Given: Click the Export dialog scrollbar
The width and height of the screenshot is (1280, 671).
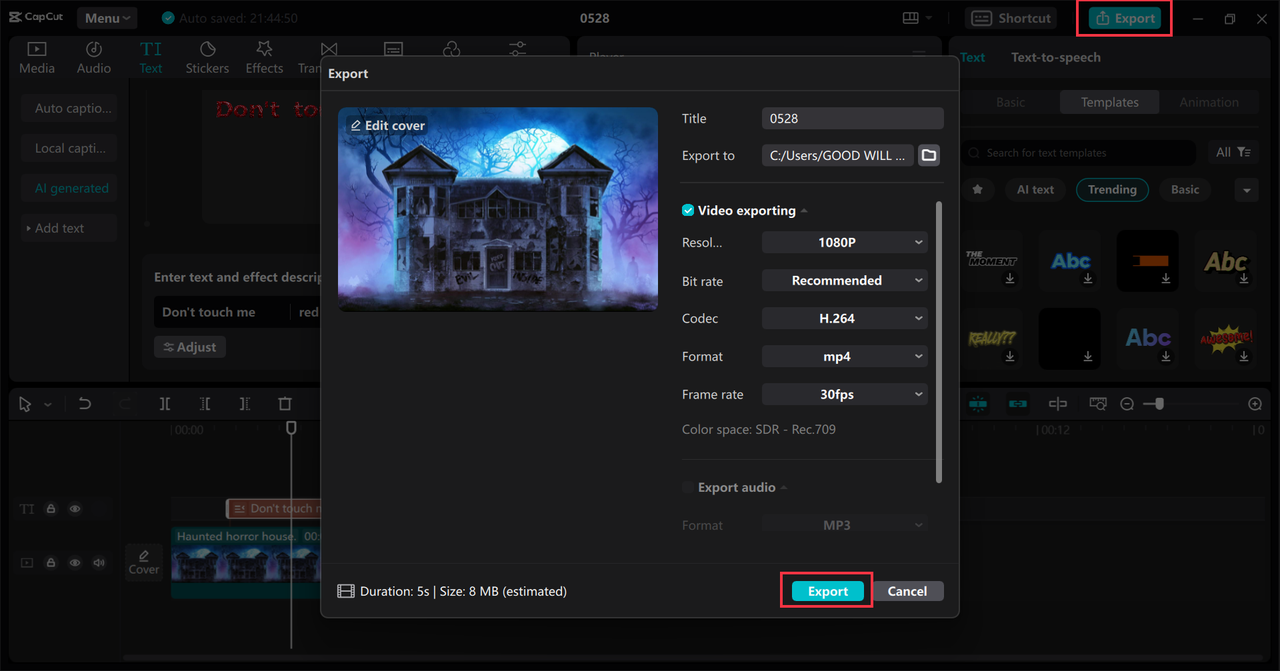Looking at the screenshot, I should 939,342.
